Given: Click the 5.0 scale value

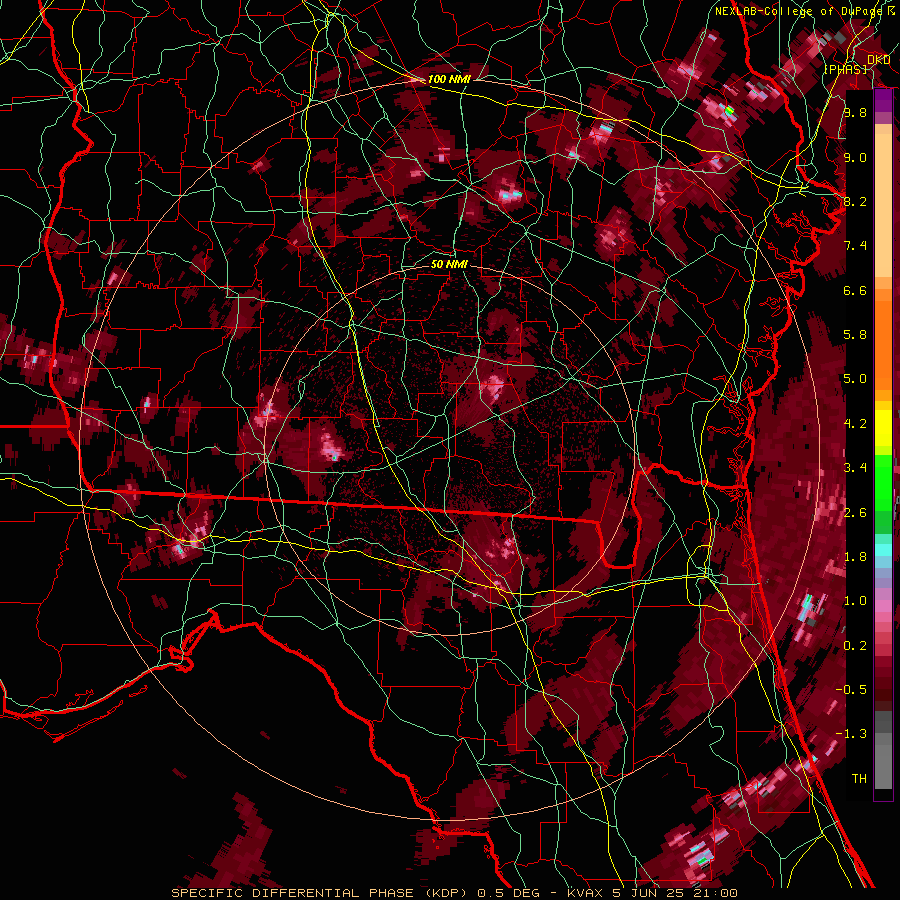Looking at the screenshot, I should click(855, 379).
